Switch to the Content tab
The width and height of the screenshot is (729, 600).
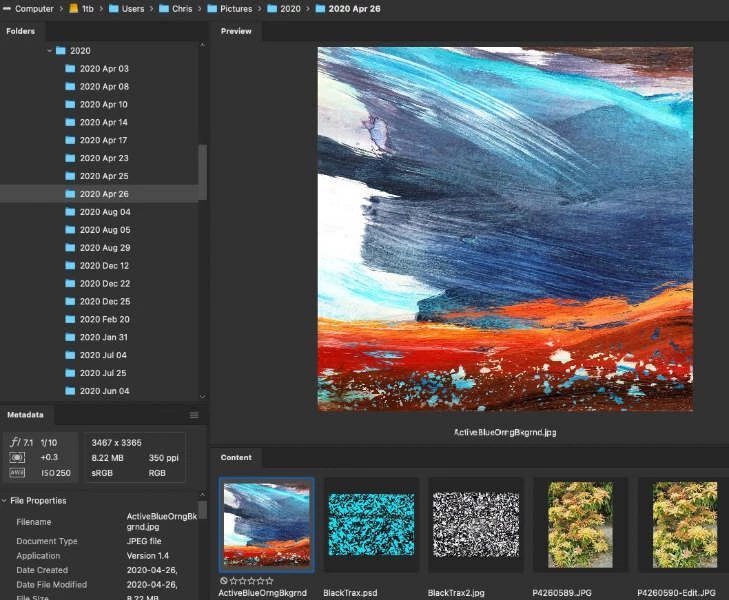(236, 457)
